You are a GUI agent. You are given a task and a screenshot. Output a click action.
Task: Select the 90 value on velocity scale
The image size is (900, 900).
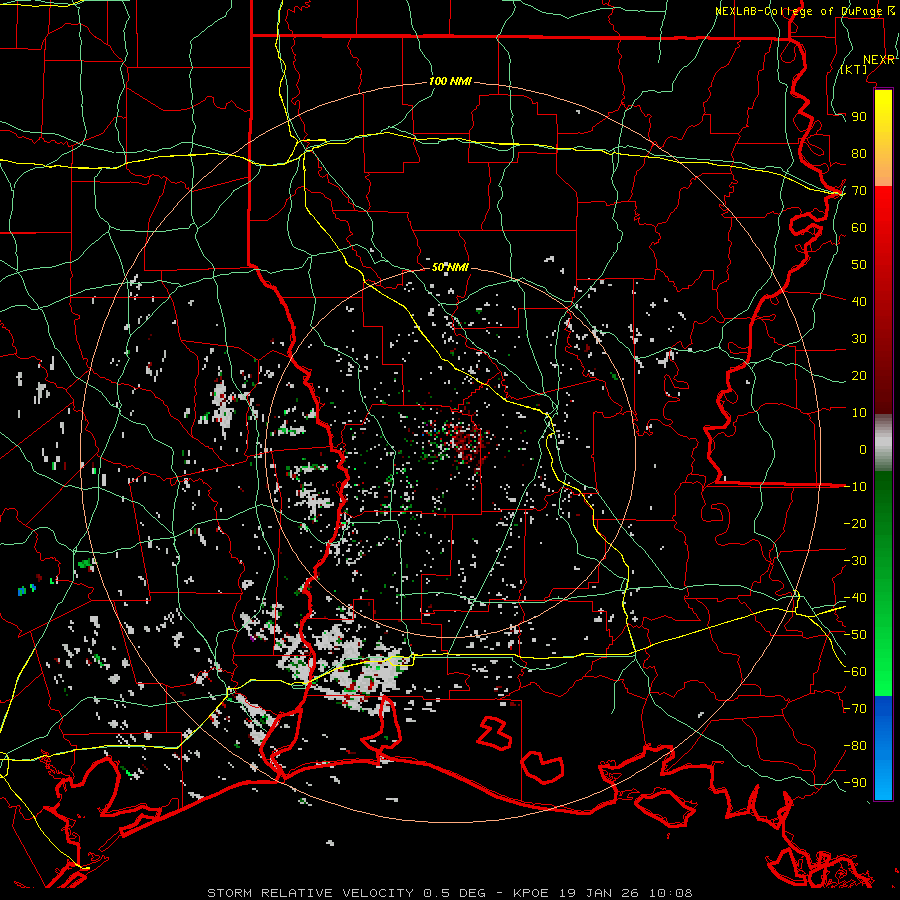(859, 117)
